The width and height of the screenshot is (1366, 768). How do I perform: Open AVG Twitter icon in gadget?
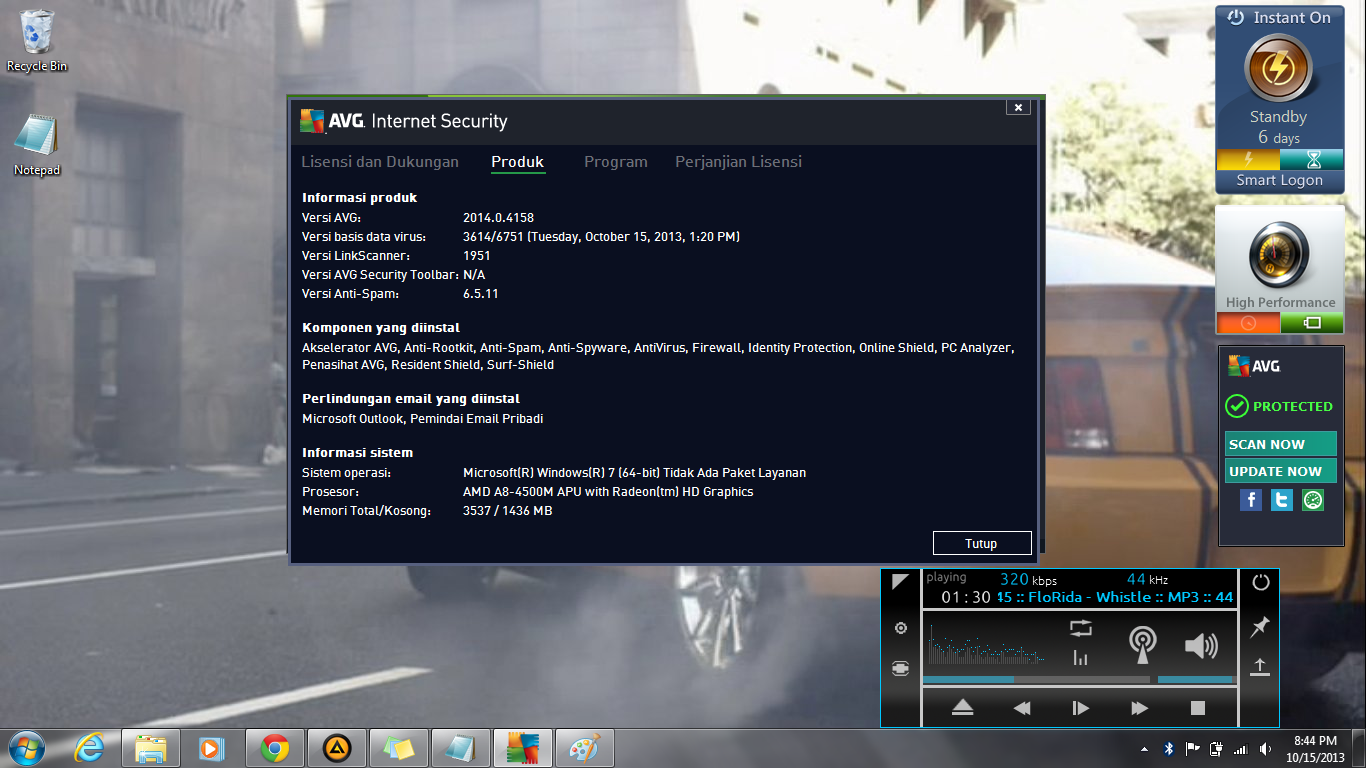tap(1282, 500)
